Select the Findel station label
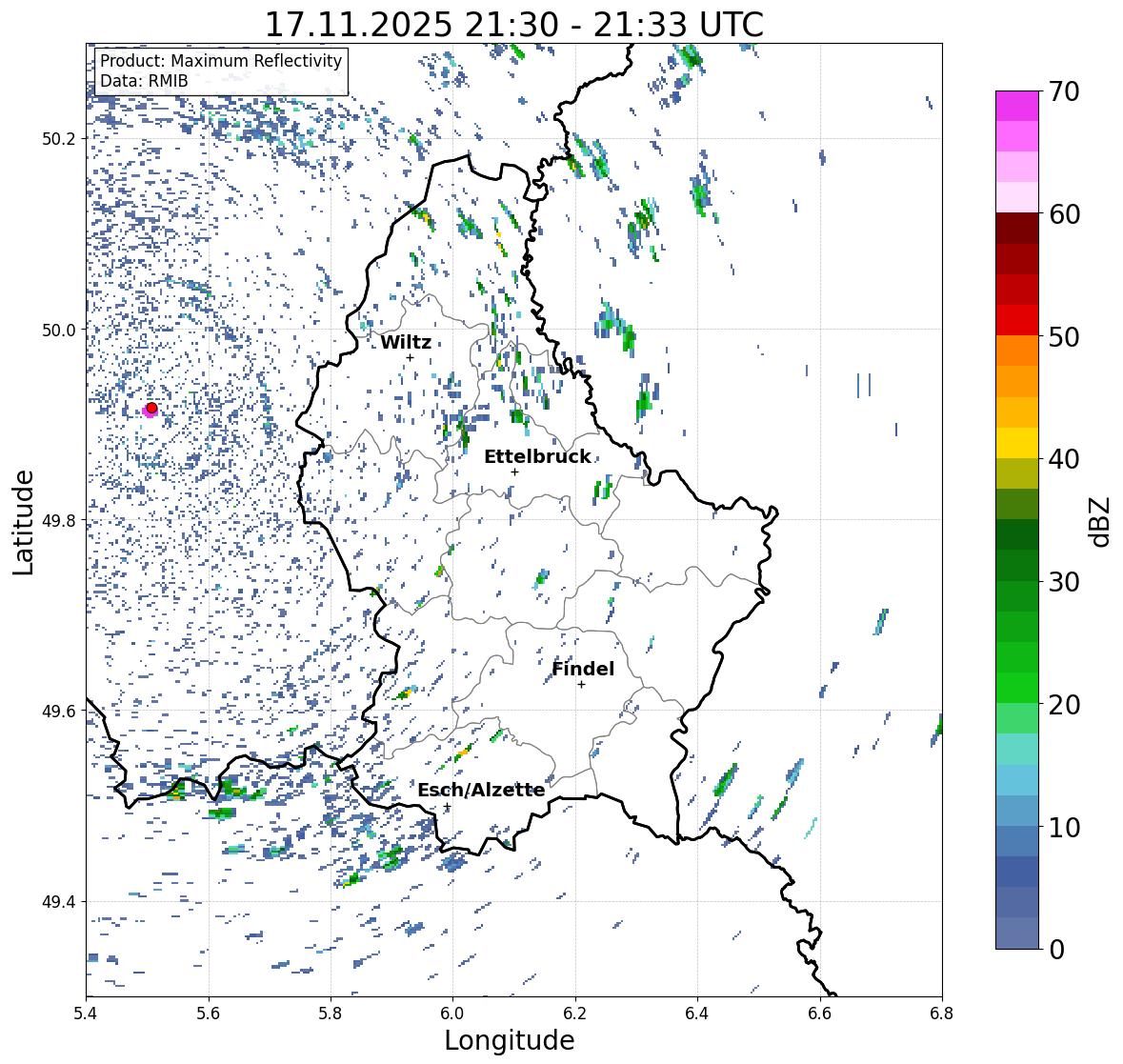Screen dimensions: 1123x1064 583,669
